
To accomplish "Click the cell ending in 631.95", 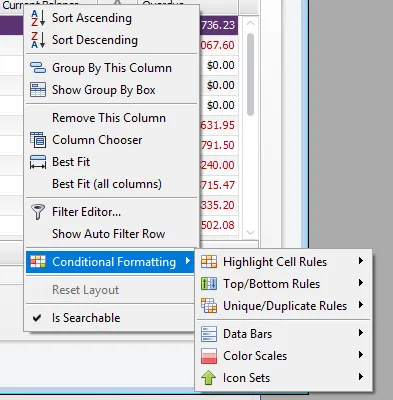I will point(219,125).
